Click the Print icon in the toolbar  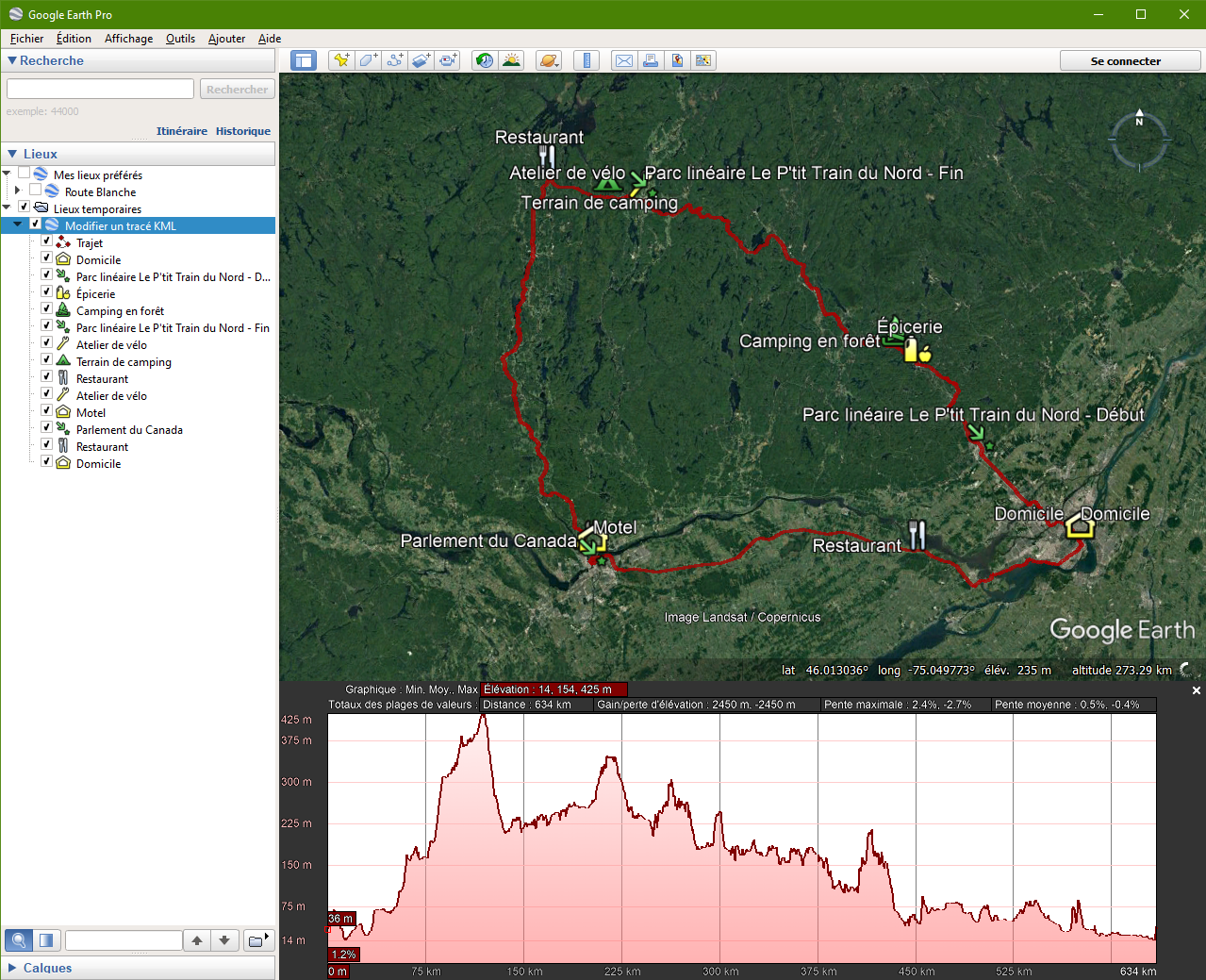pyautogui.click(x=651, y=60)
